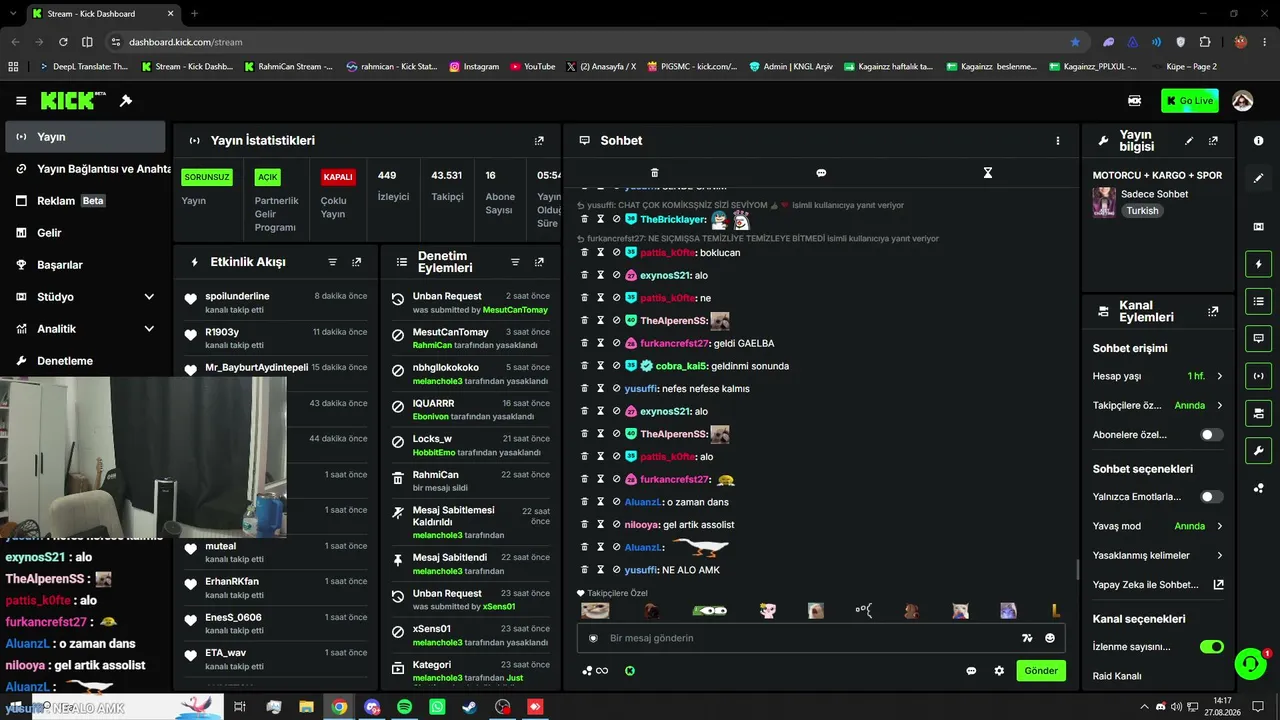
Task: Open the Yasaklanmış kelimeler list
Action: pyautogui.click(x=1158, y=556)
